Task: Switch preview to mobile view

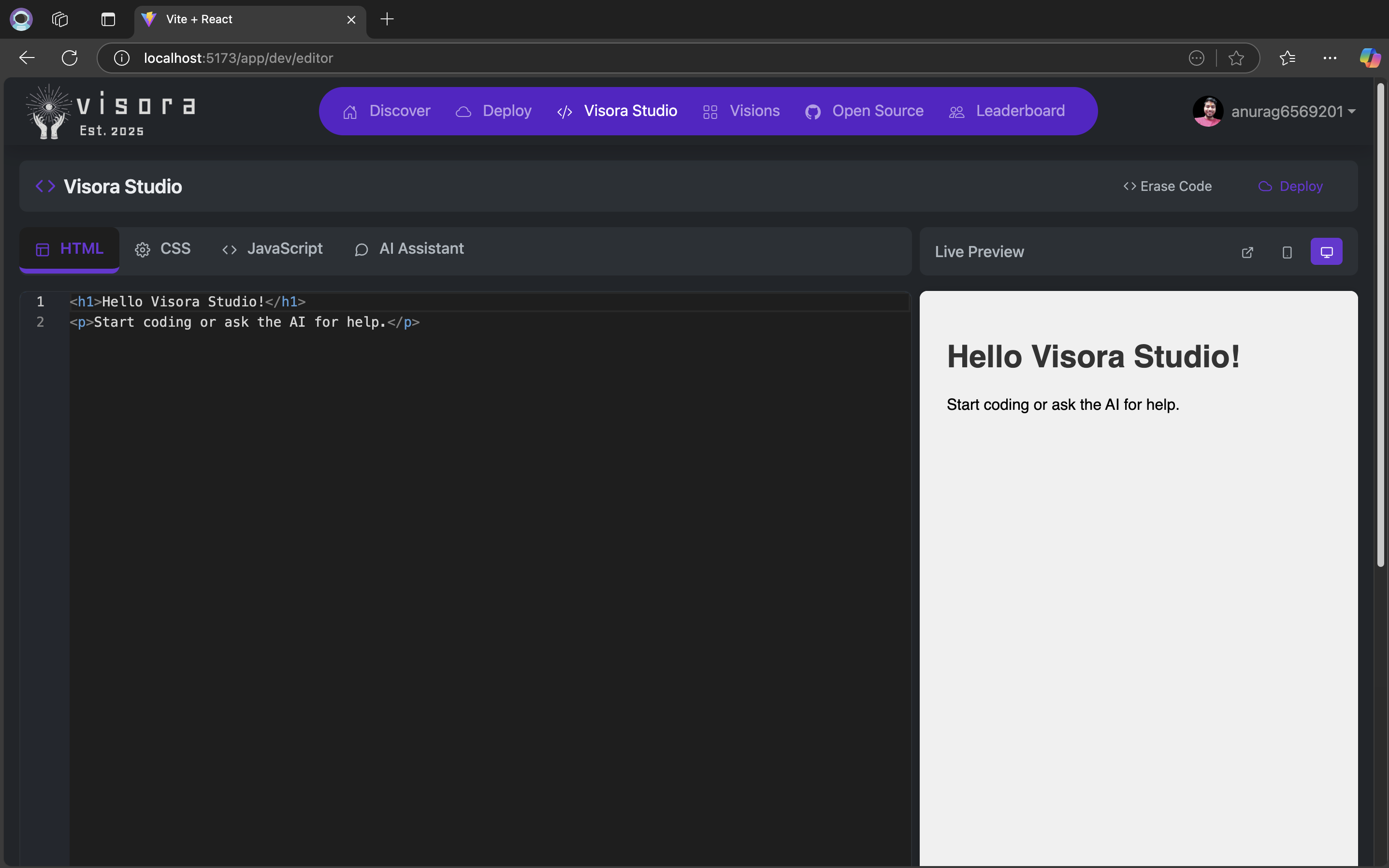Action: coord(1287,252)
